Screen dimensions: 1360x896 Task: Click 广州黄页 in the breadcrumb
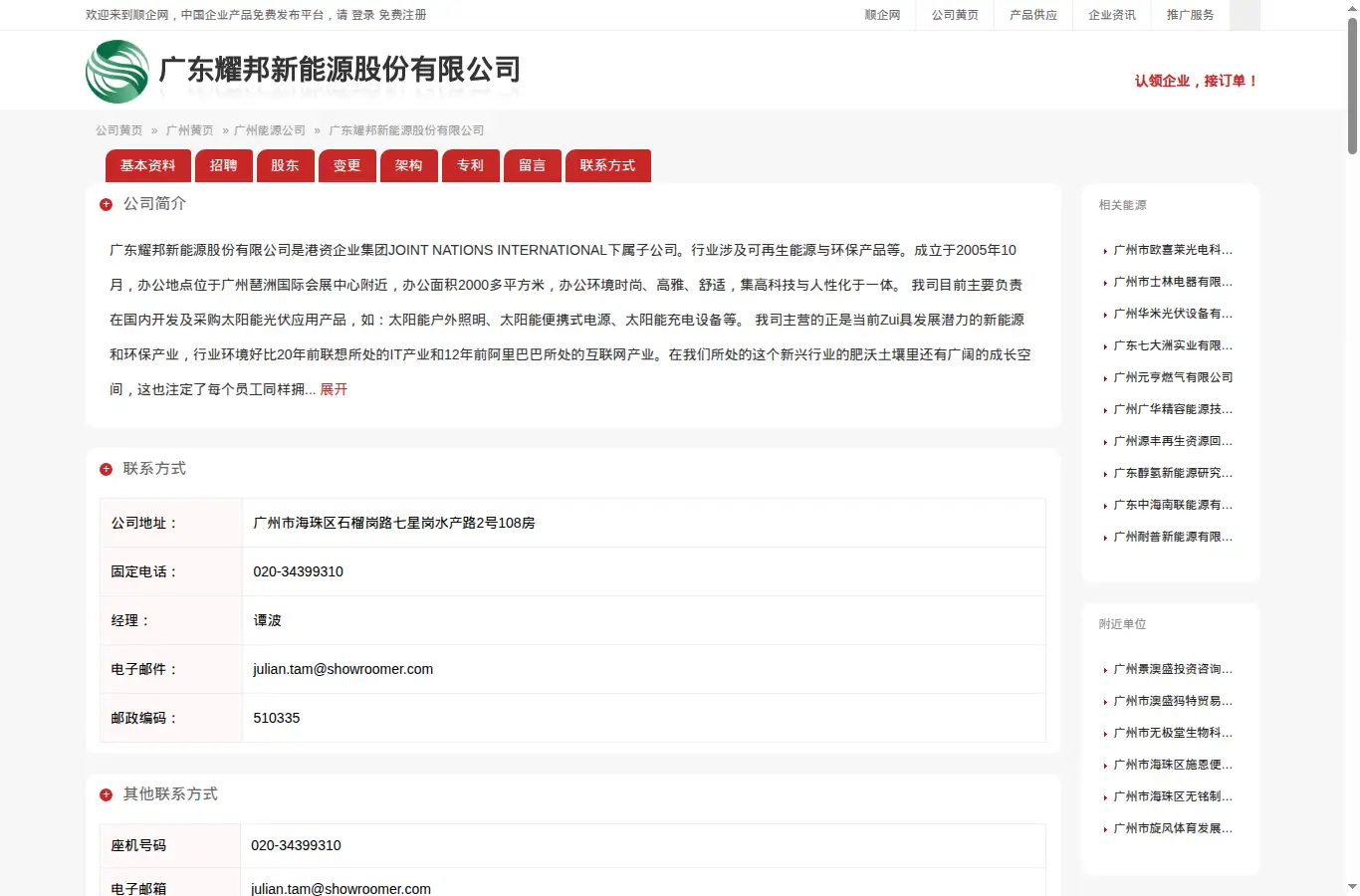pyautogui.click(x=190, y=130)
